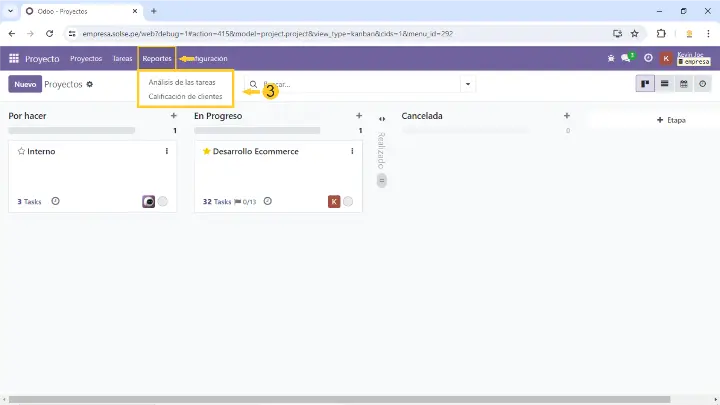Screen dimensions: 720x405
Task: Toggle favorite star on Interno project
Action: [21, 152]
